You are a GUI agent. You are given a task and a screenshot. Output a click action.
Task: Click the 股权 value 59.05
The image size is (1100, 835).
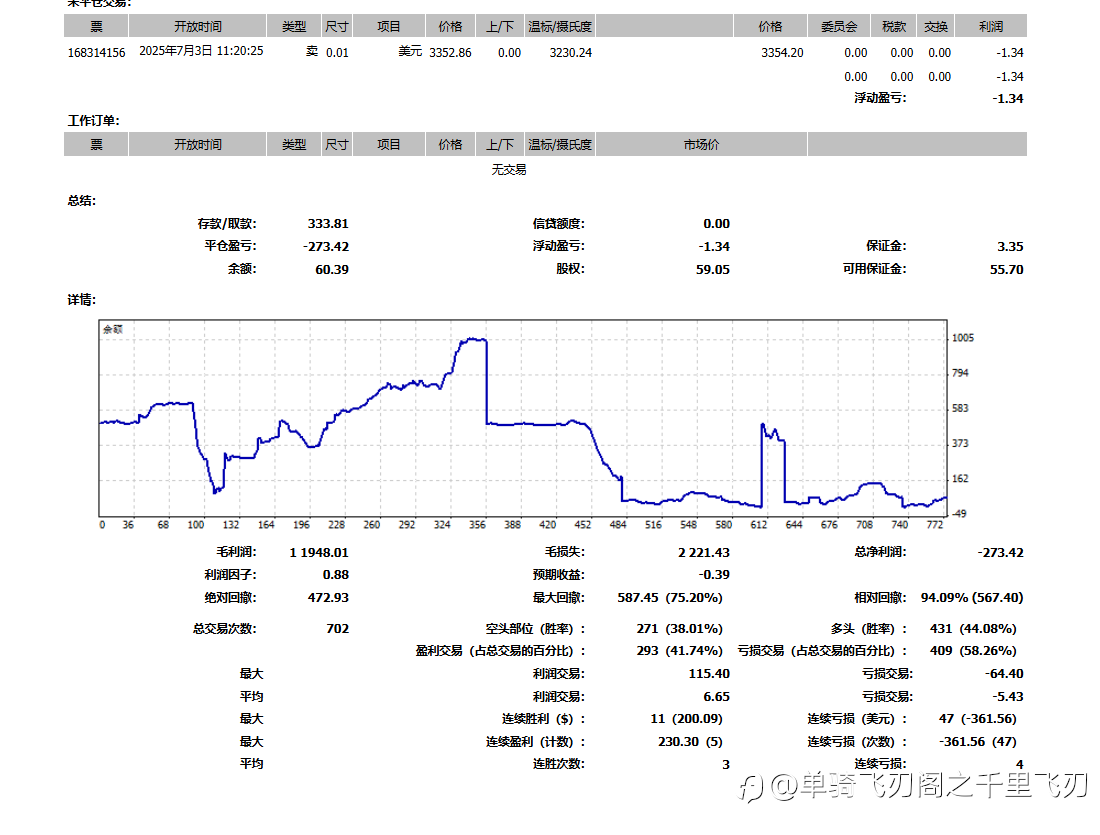pyautogui.click(x=713, y=269)
